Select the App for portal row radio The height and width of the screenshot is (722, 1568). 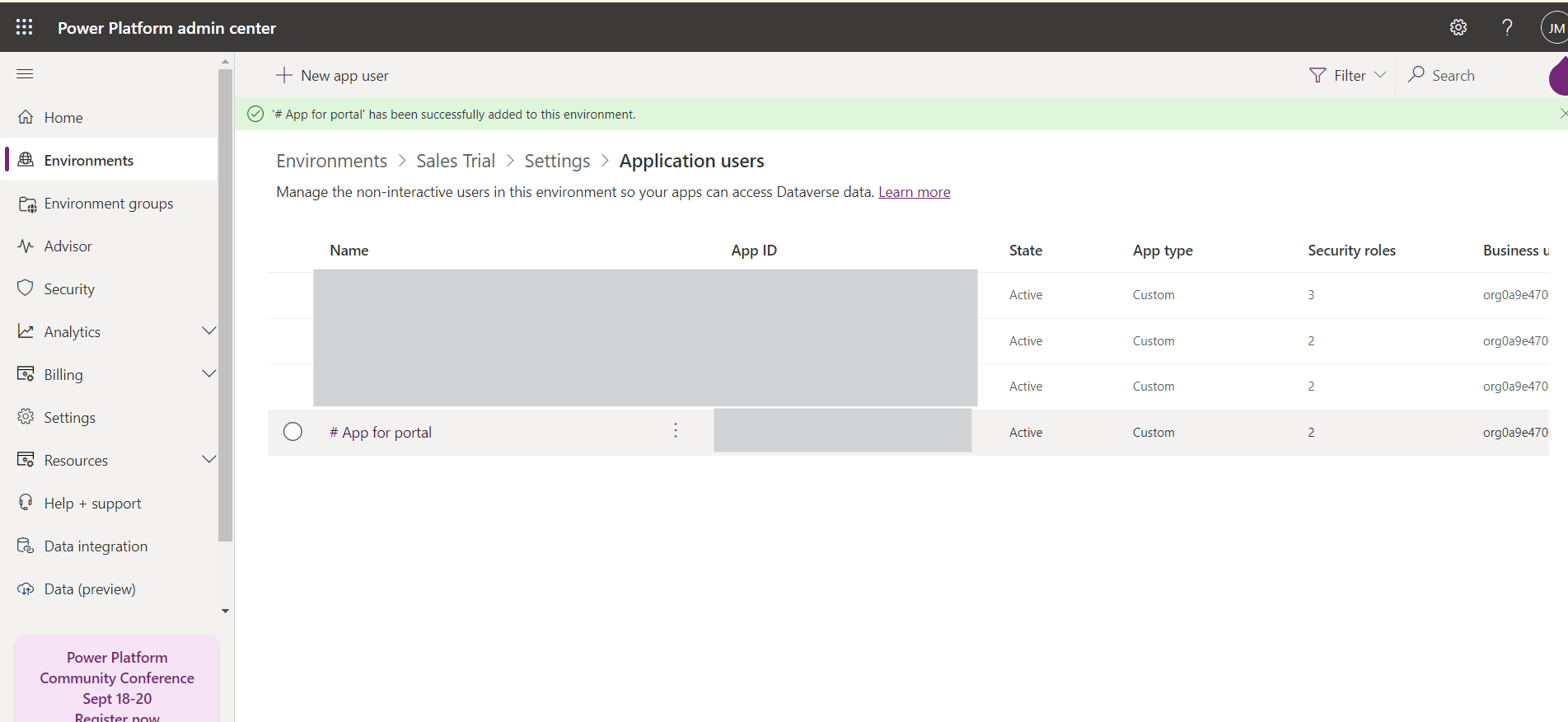click(293, 432)
